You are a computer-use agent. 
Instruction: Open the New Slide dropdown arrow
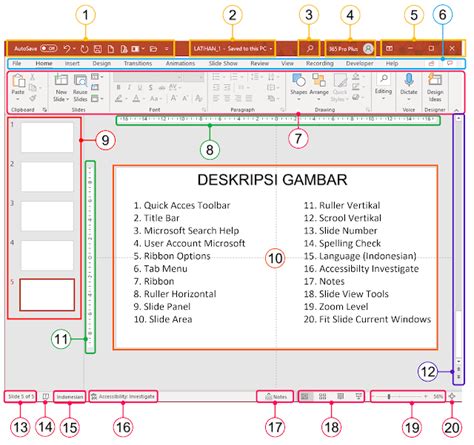tap(68, 100)
